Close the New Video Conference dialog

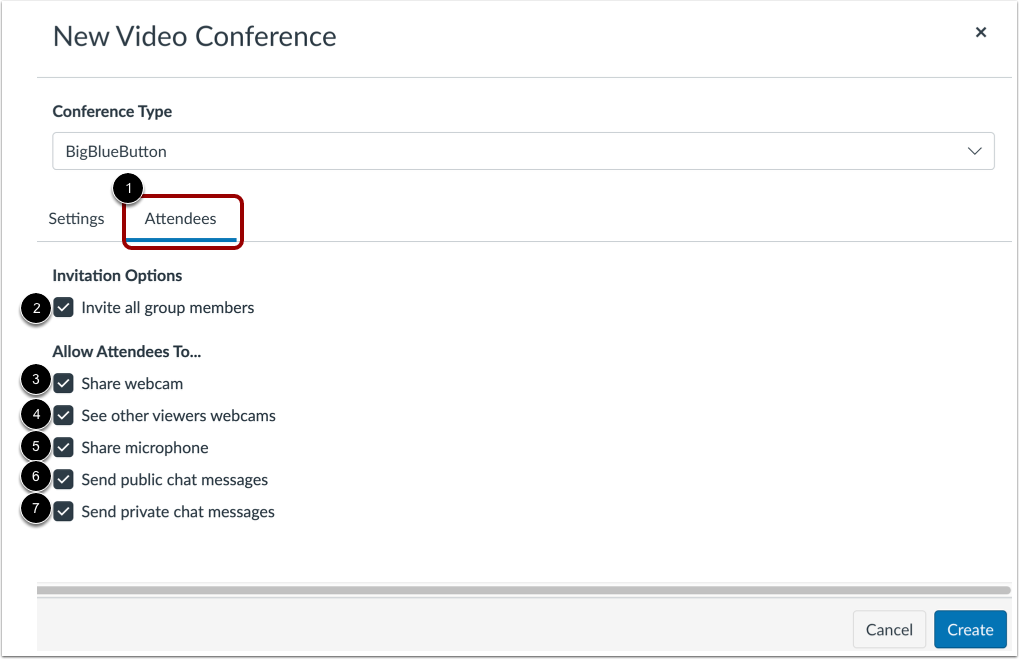pos(980,31)
